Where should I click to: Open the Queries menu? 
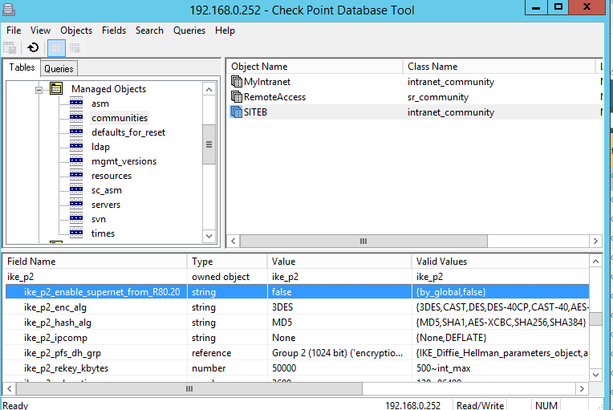pos(189,31)
